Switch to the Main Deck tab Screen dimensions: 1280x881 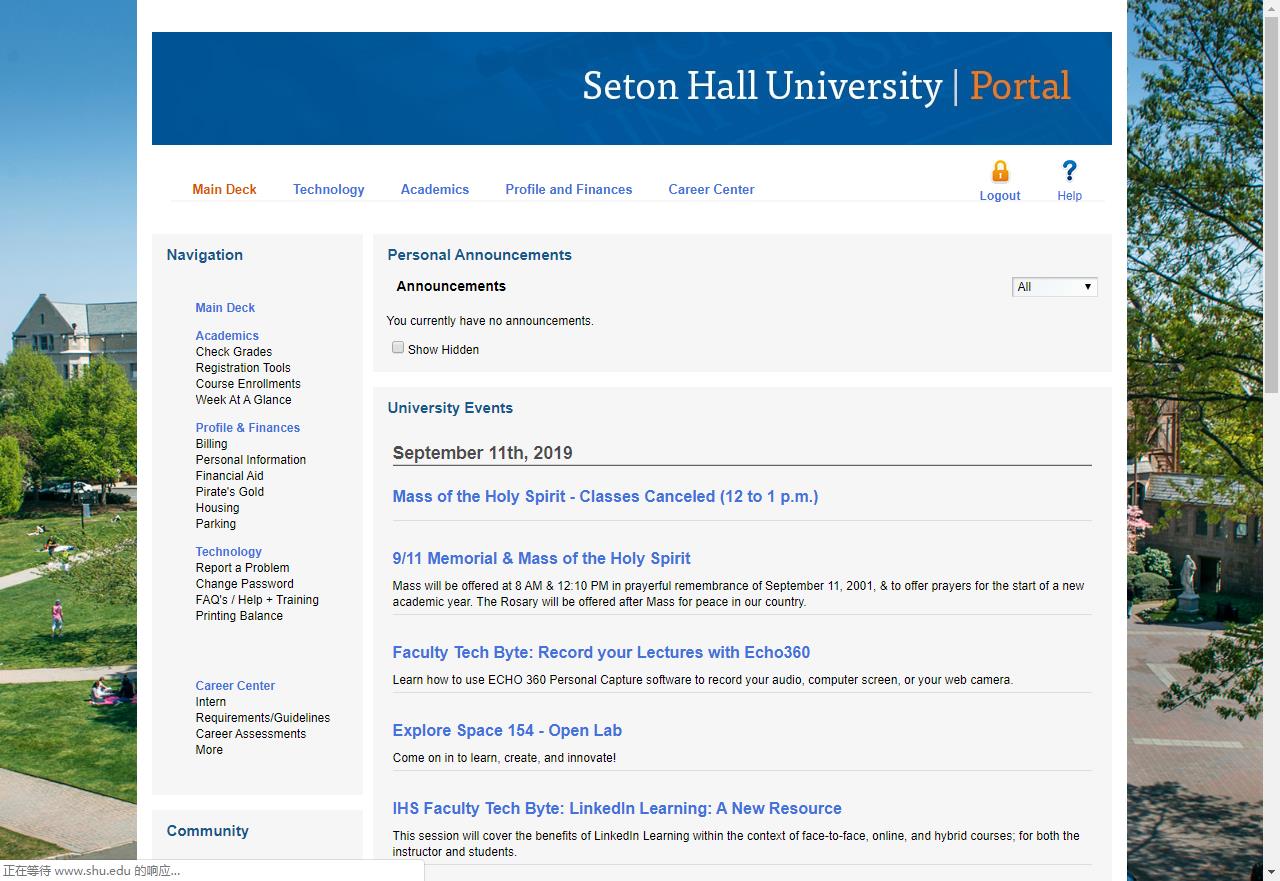[x=224, y=189]
